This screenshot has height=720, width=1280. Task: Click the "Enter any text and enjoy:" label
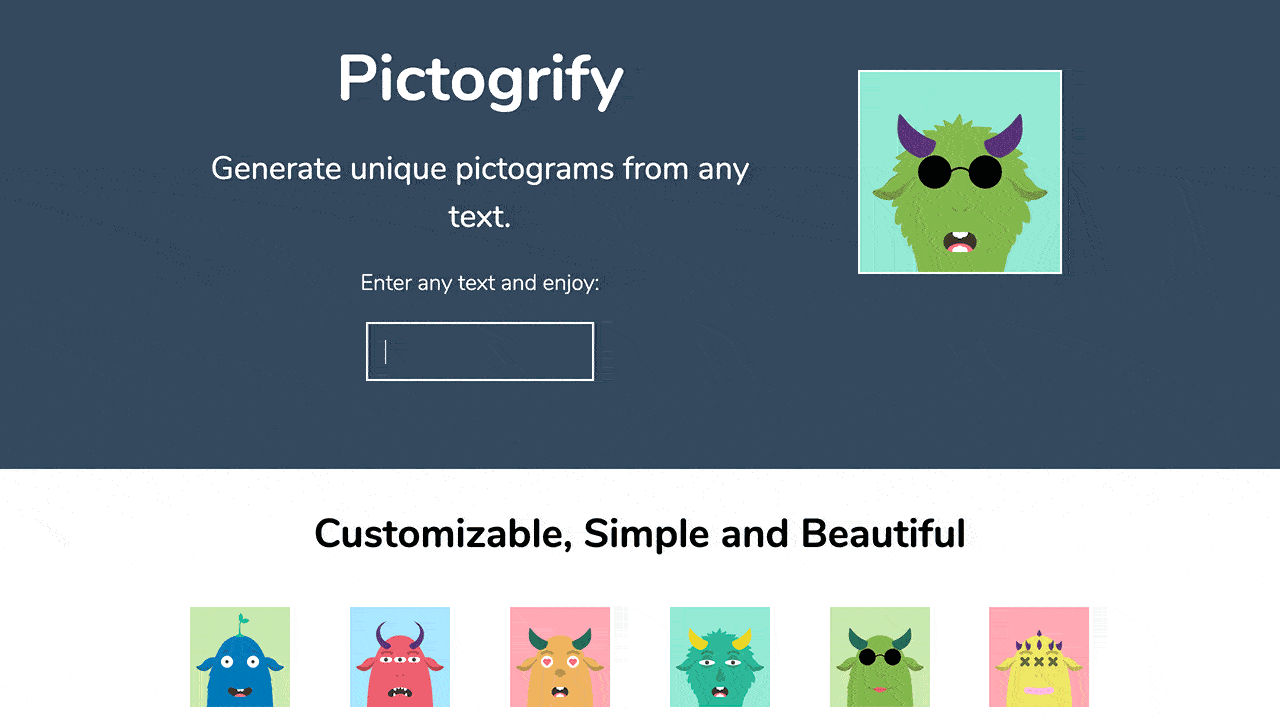click(480, 283)
